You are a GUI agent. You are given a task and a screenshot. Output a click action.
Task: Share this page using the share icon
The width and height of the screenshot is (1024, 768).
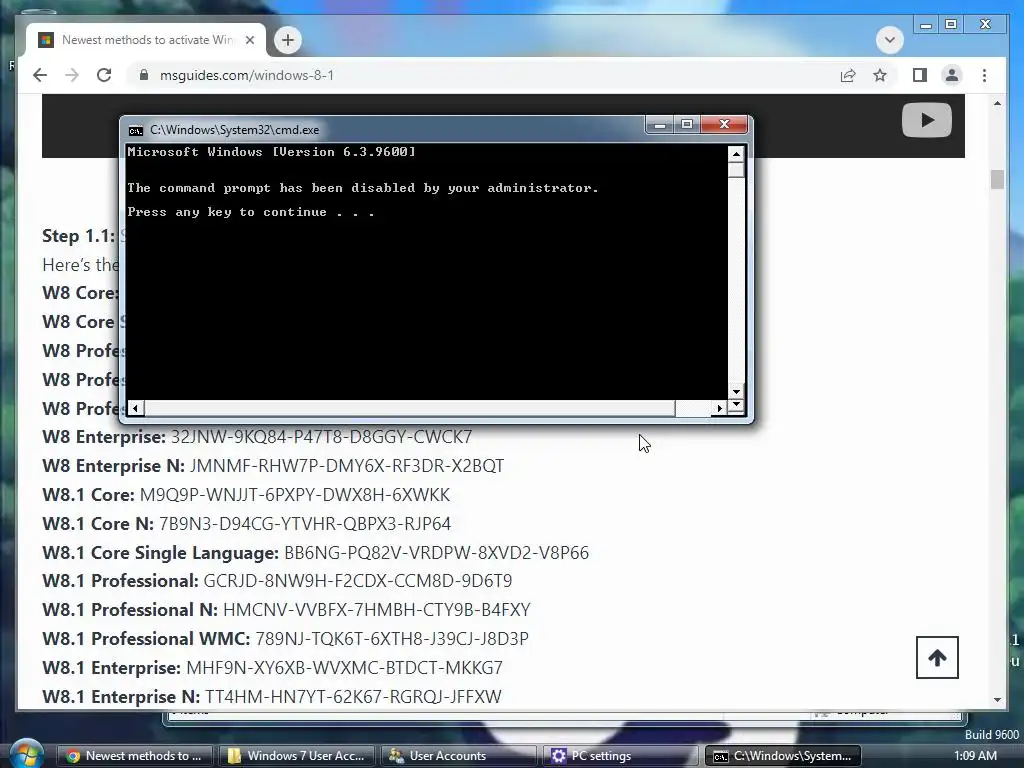coord(848,75)
